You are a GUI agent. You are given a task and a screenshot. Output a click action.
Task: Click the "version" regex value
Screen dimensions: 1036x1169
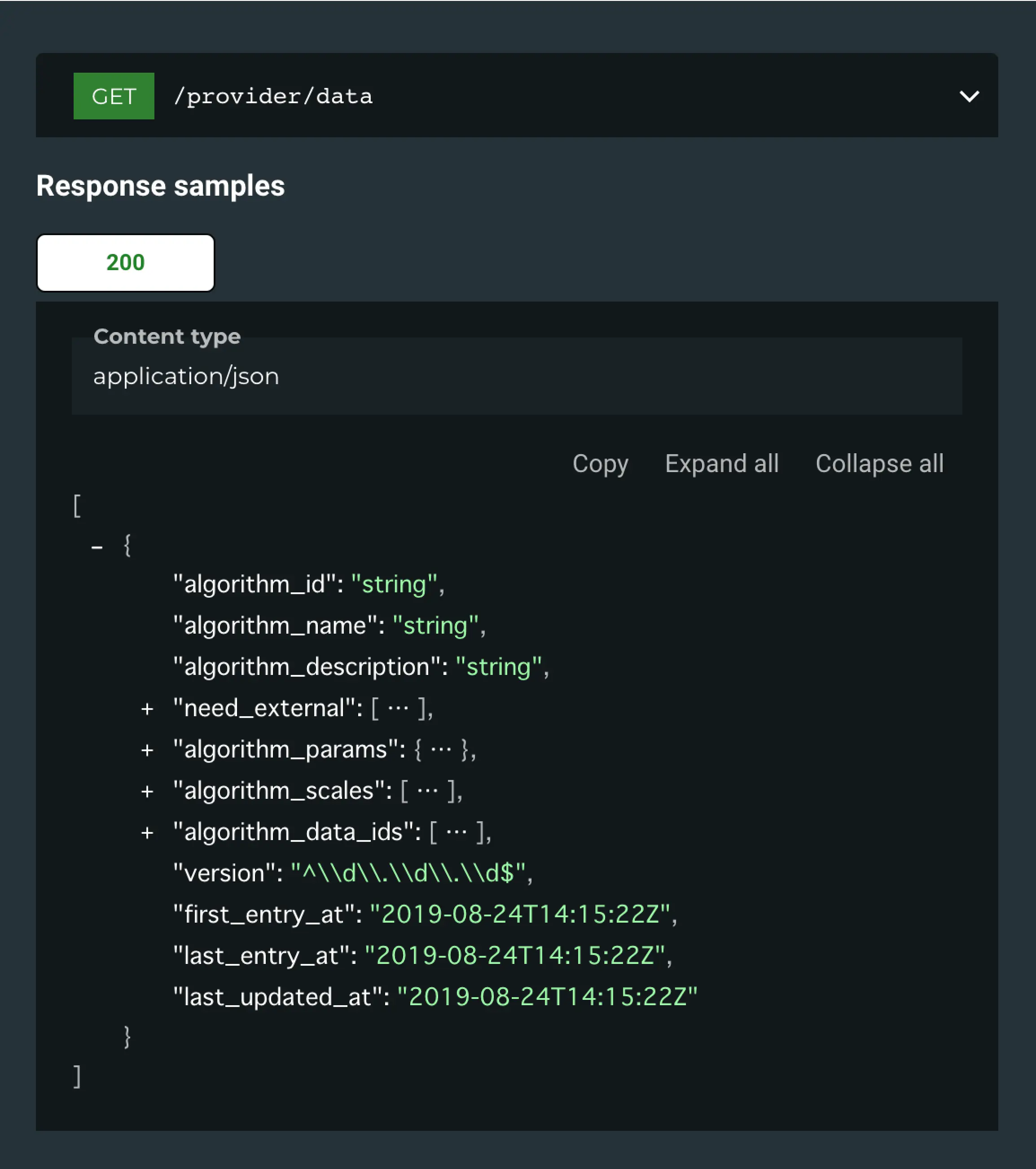pos(408,873)
